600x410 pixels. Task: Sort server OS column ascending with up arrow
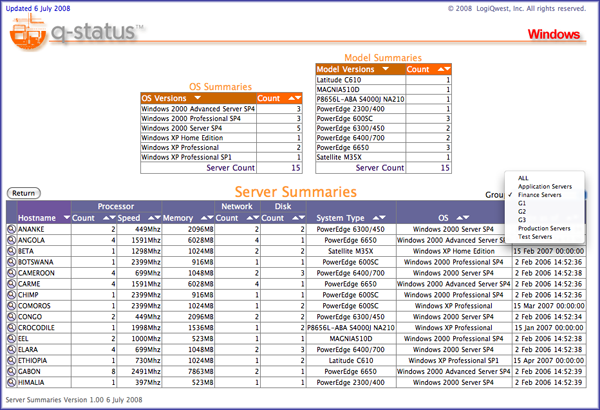(460, 217)
